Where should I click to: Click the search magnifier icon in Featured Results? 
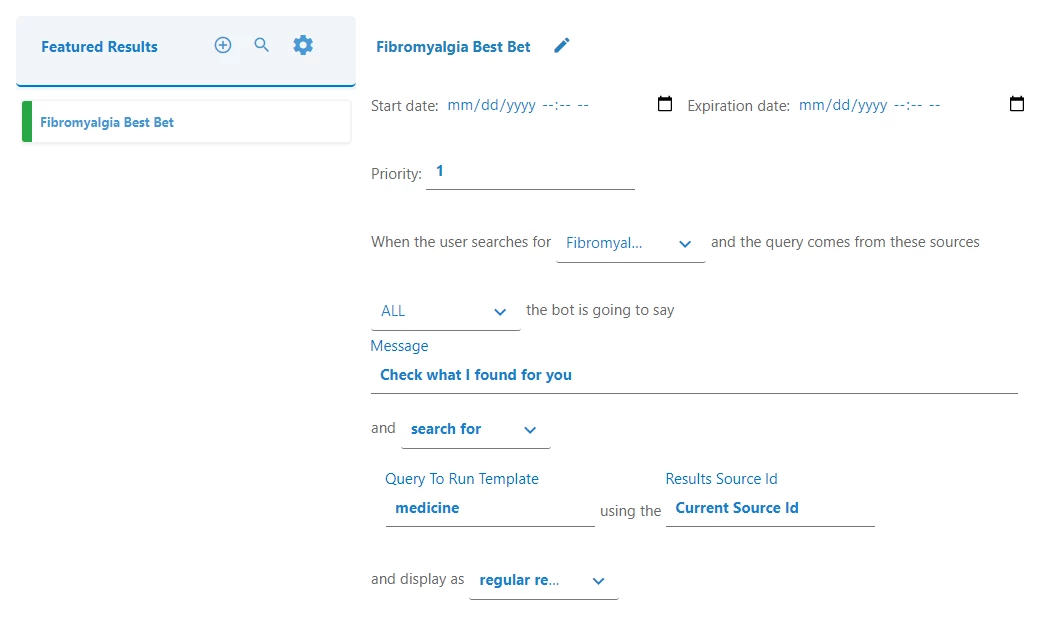tap(262, 45)
